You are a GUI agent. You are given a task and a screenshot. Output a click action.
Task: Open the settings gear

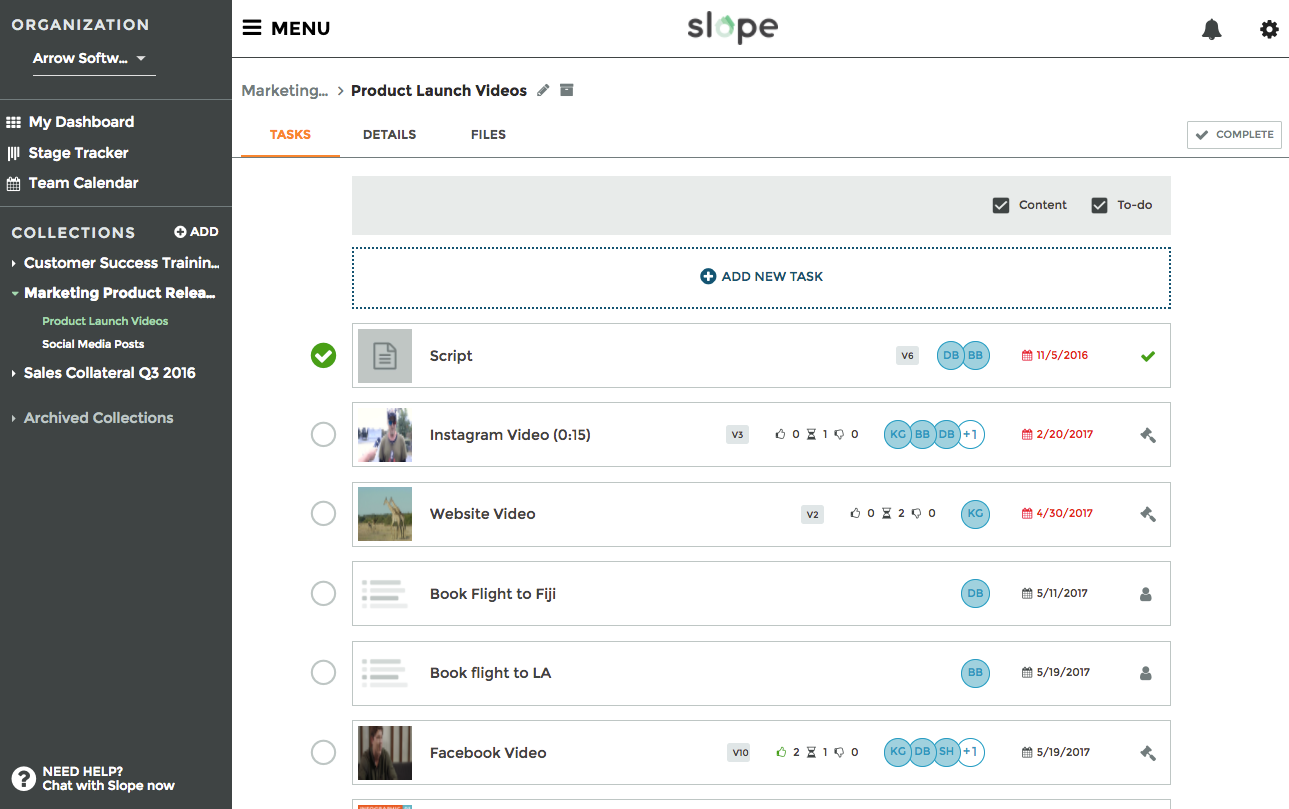pos(1269,30)
